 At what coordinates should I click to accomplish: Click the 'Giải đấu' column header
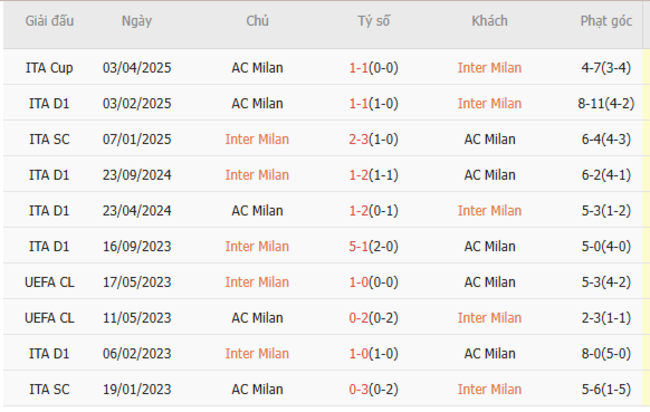coord(50,21)
